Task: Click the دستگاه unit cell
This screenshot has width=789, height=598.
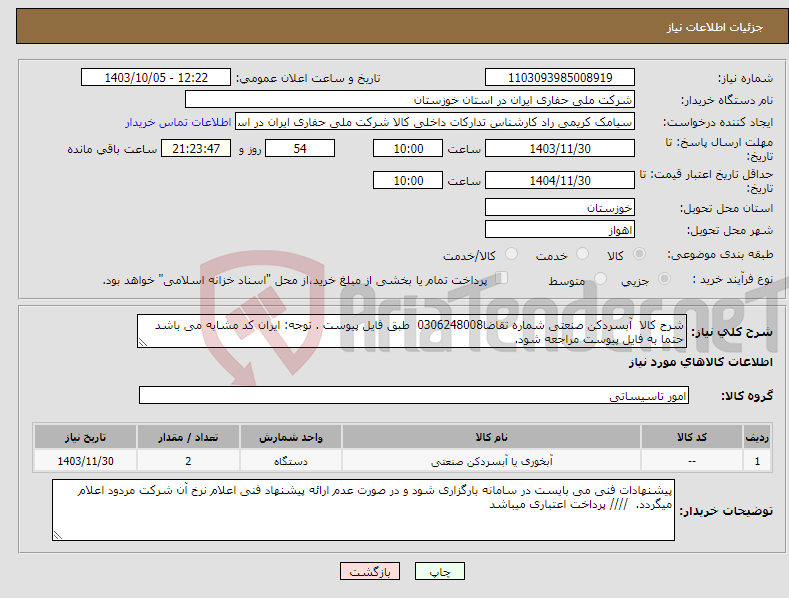Action: 291,461
